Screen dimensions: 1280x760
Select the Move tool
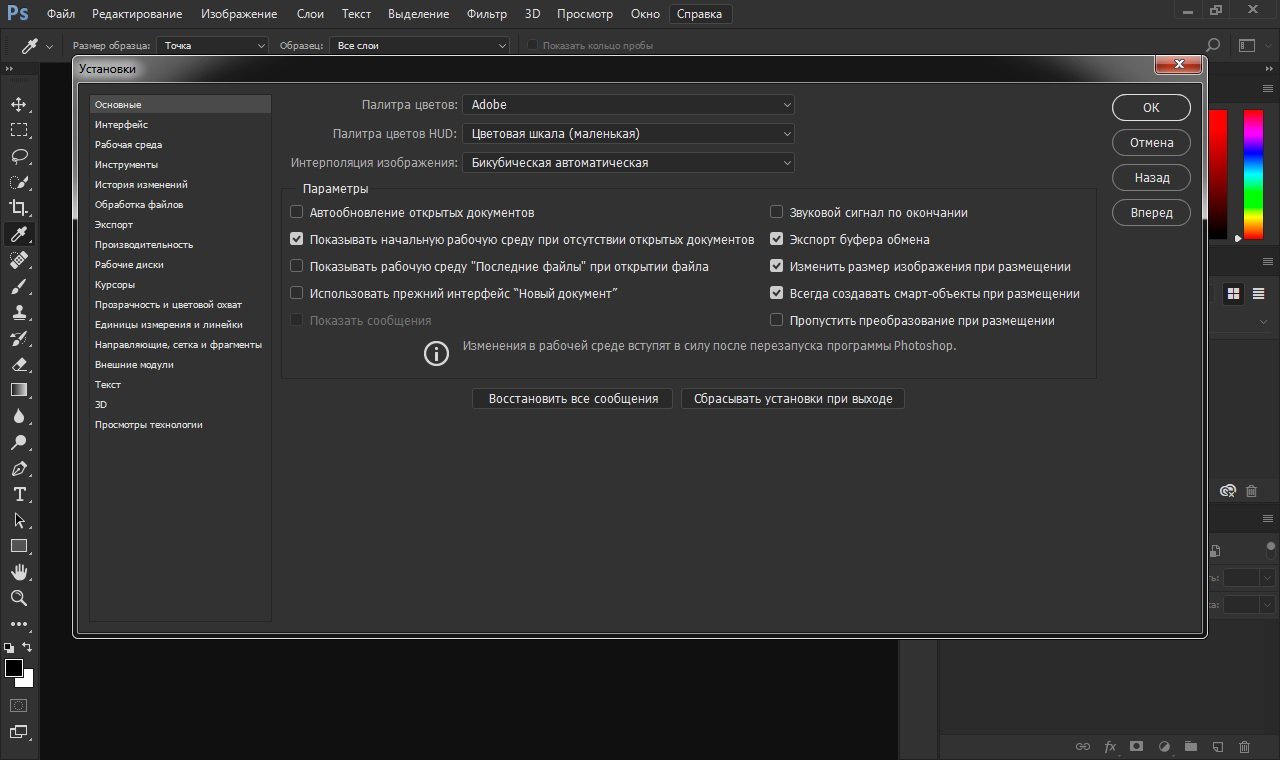pos(18,105)
